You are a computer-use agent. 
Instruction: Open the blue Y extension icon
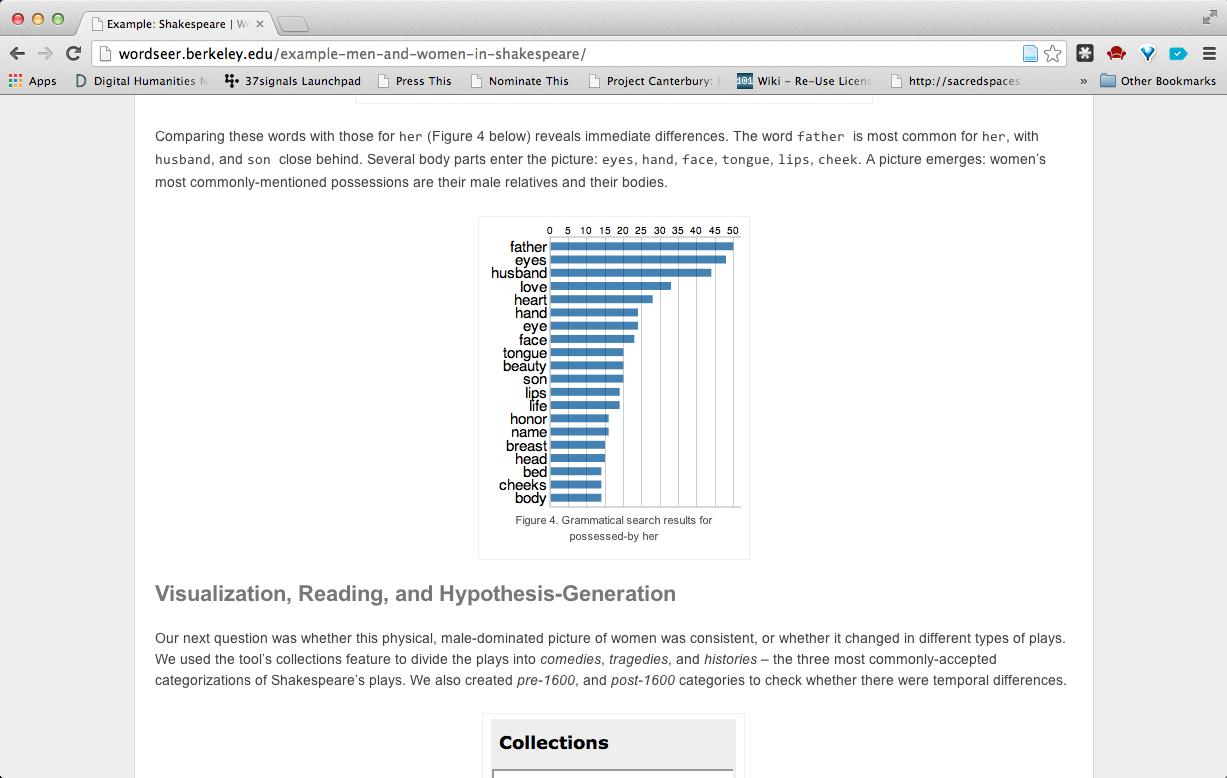tap(1148, 54)
